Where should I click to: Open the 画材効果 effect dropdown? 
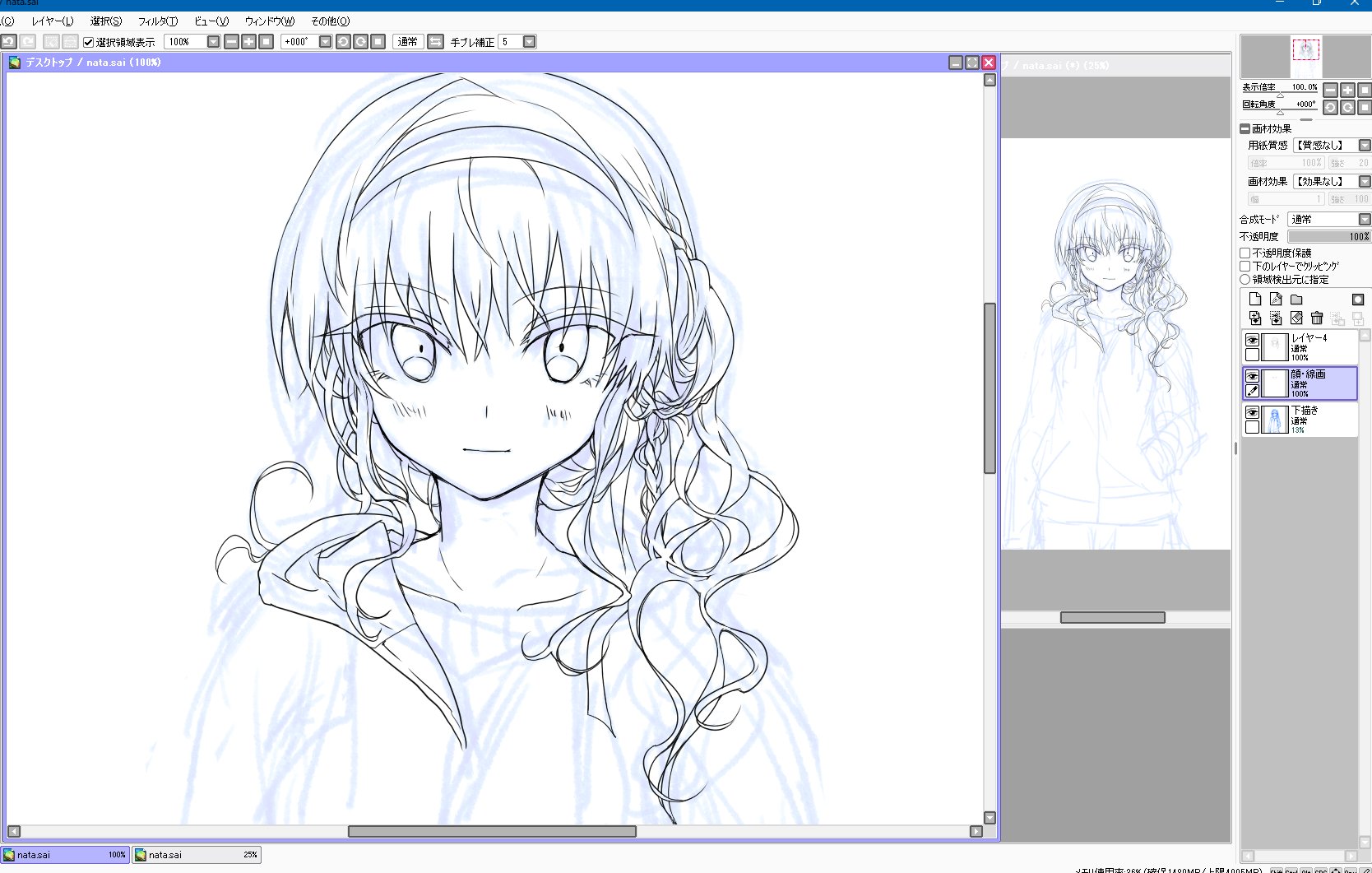coord(1365,182)
